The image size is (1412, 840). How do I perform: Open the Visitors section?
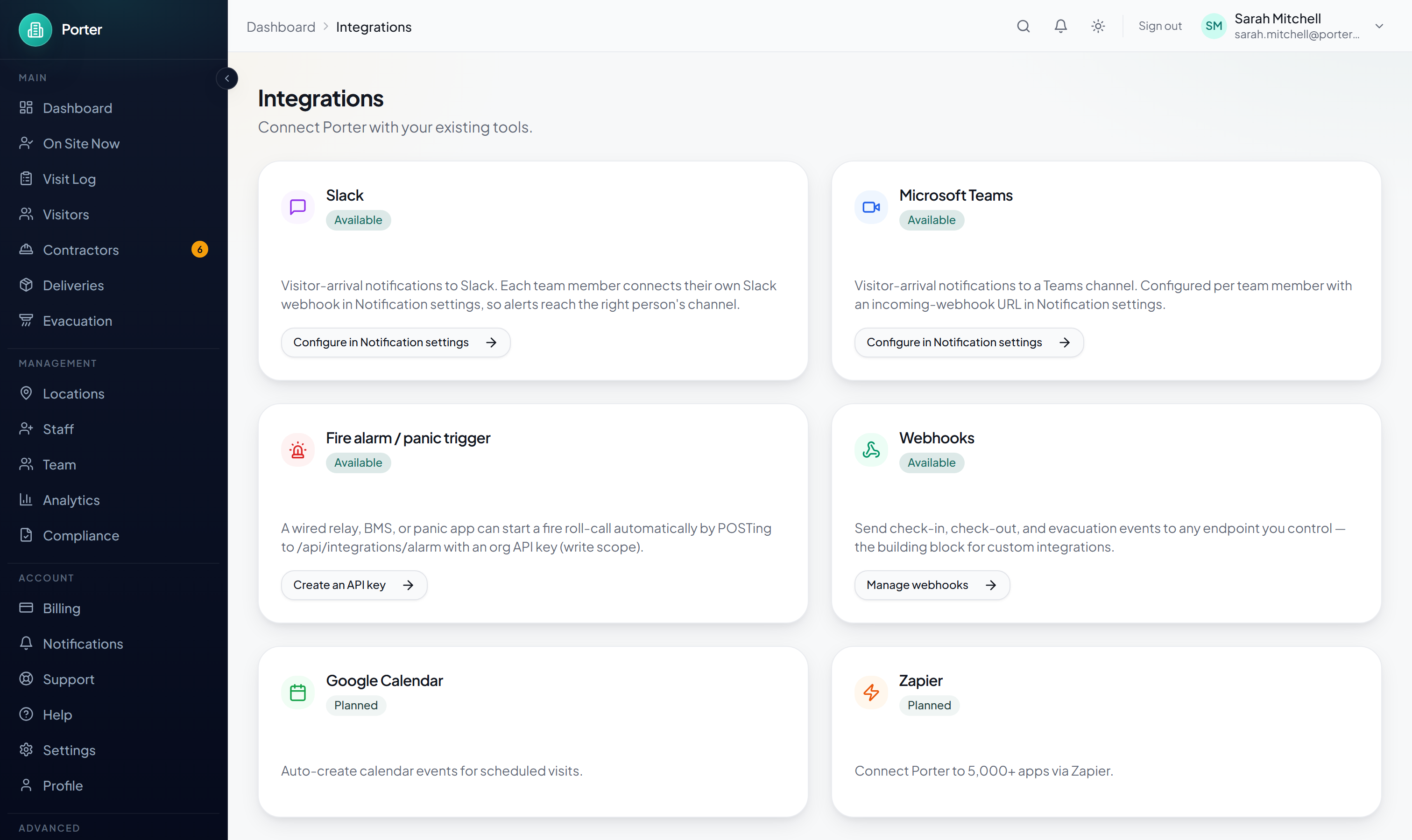tap(113, 215)
